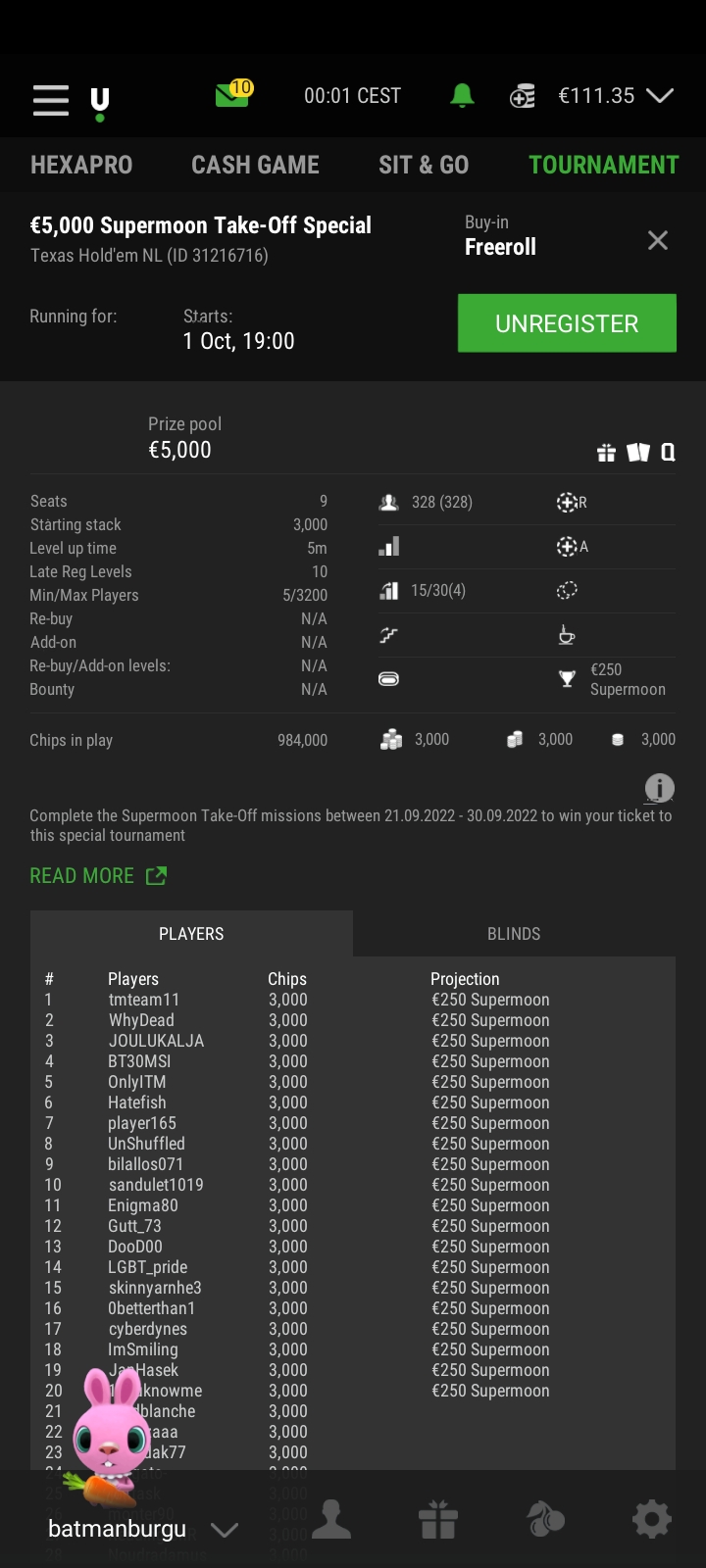Open cashier chips deposit icon
Screen dimensions: 706x1568
pos(523,96)
